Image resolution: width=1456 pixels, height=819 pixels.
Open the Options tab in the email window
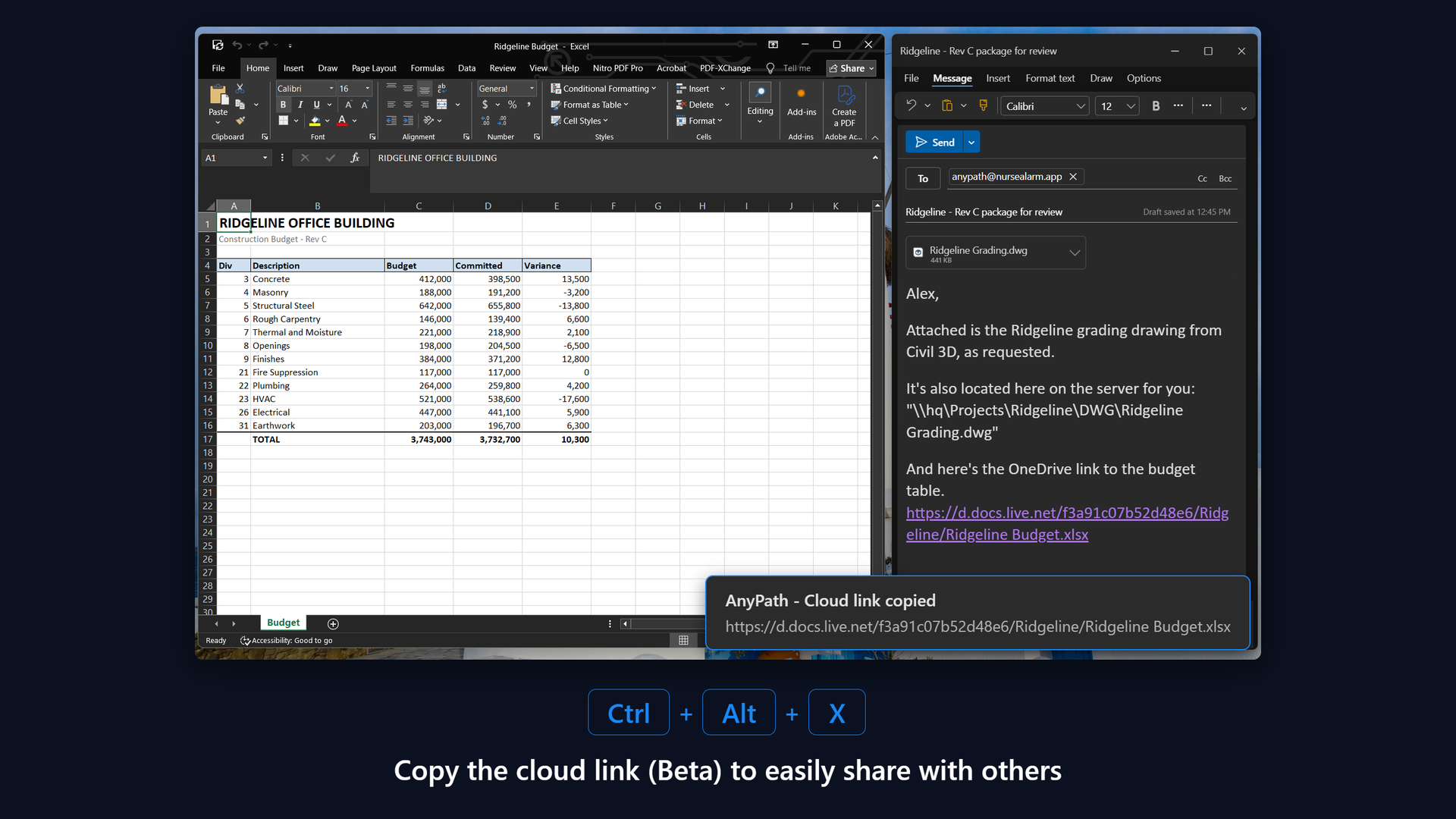coord(1144,78)
